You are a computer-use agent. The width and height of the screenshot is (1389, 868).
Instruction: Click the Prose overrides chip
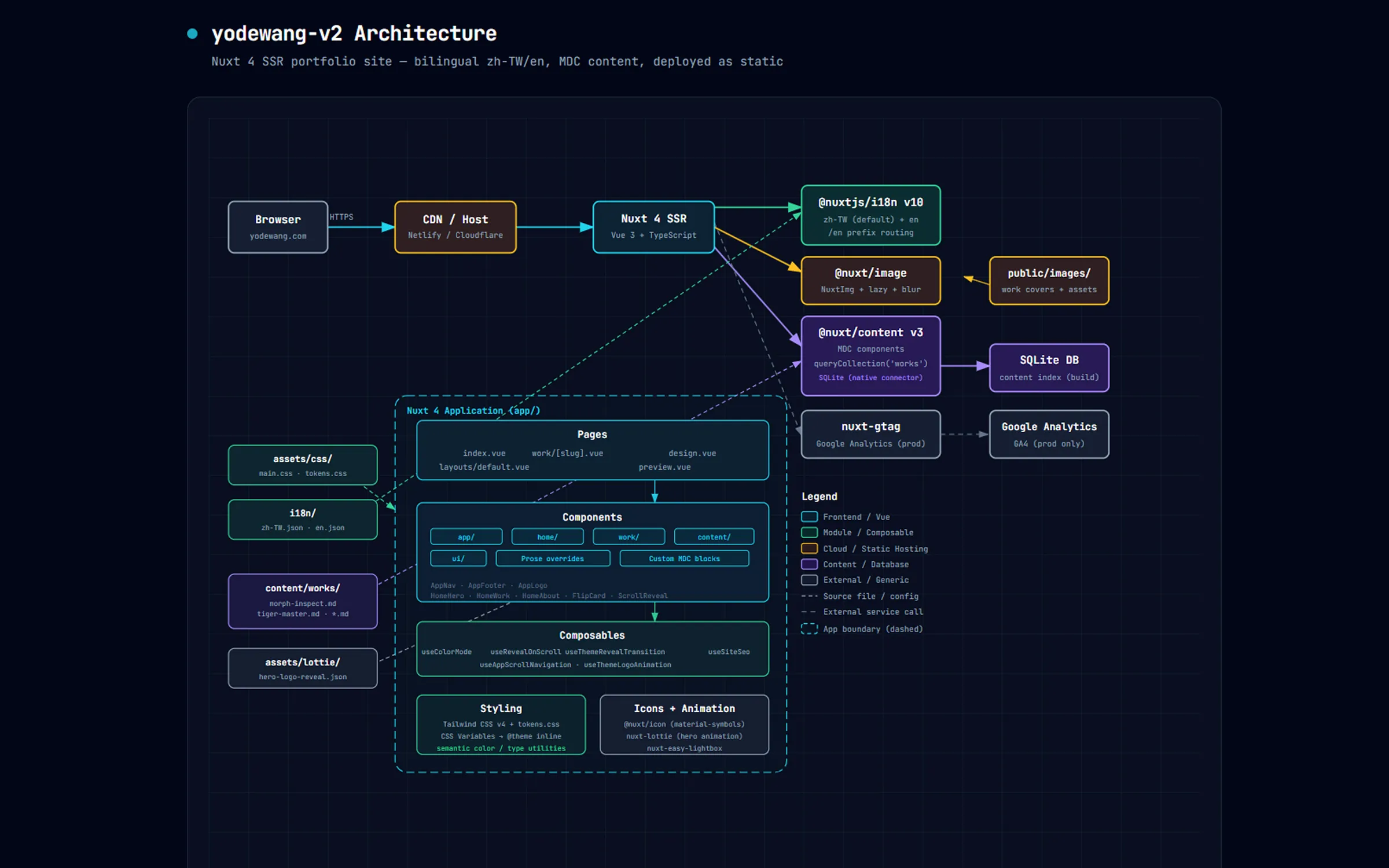(x=552, y=558)
